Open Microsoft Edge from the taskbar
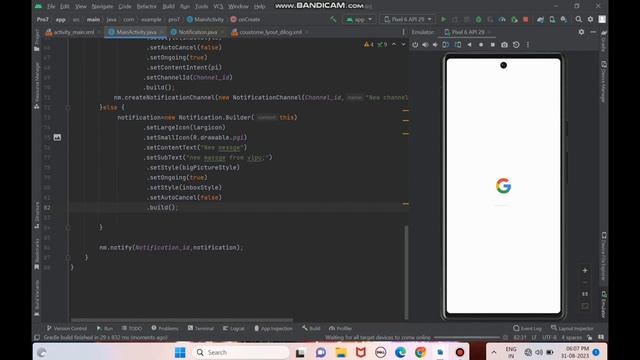Screen dimensions: 640x360 click(400, 352)
